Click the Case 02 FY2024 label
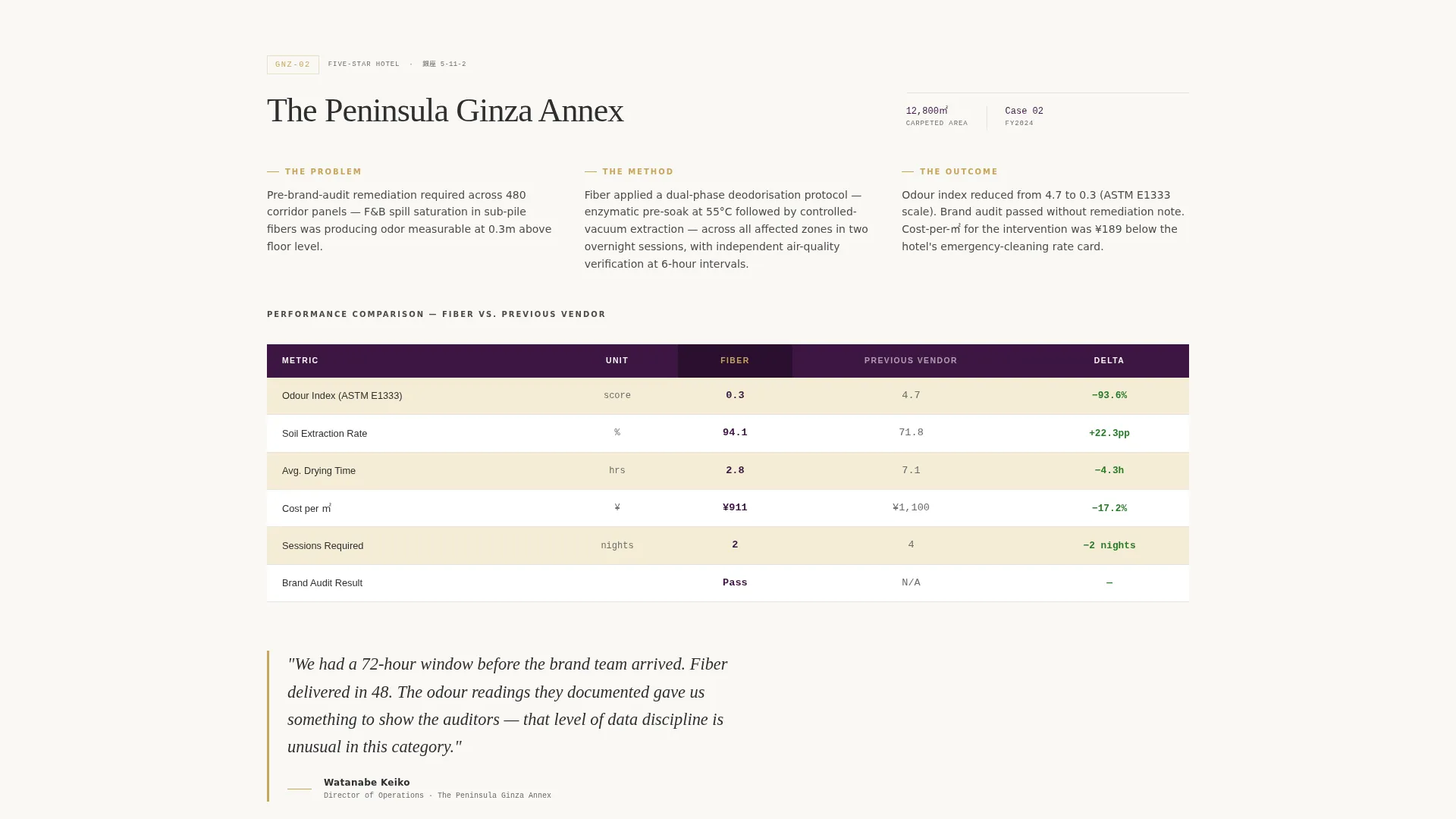Screen dimensions: 1456x819 point(1024,116)
